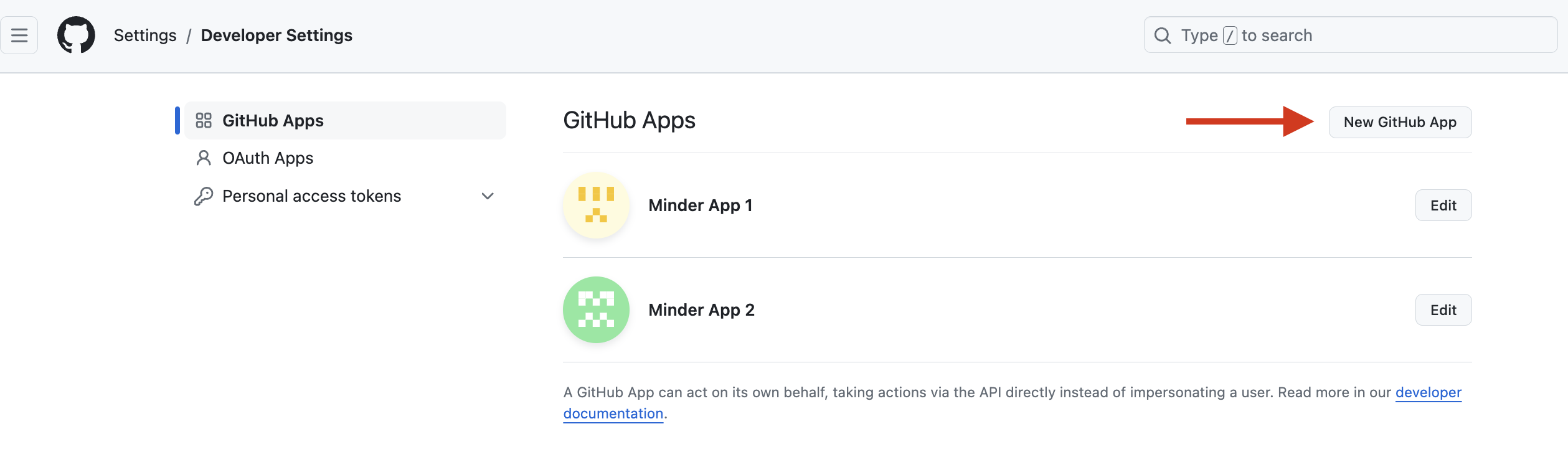
Task: Click the slash shortcut key icon in search
Action: tap(1230, 35)
